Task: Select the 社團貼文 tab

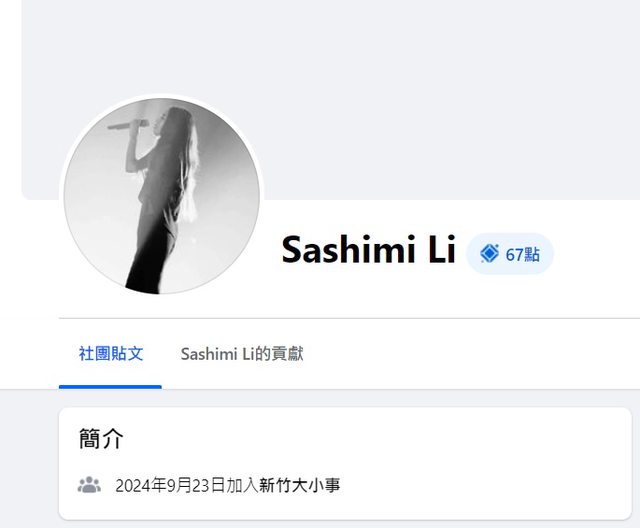Action: tap(111, 354)
